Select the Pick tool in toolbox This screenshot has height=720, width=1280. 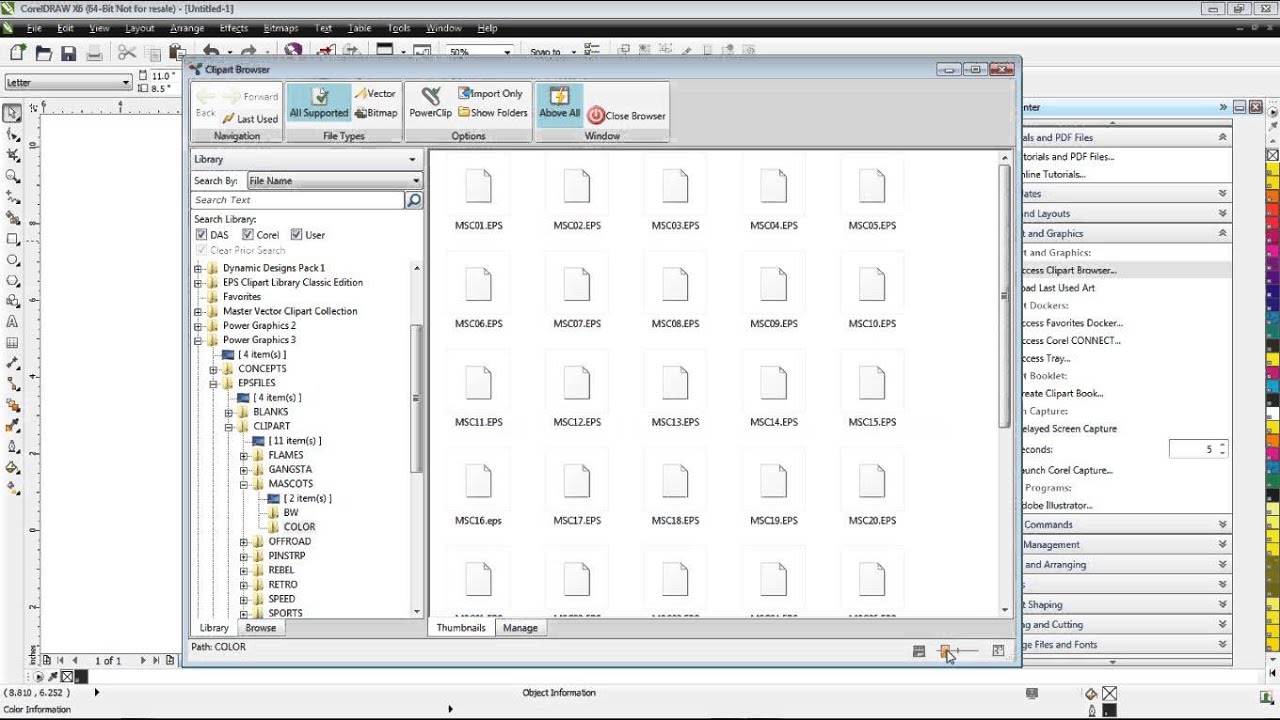click(13, 113)
